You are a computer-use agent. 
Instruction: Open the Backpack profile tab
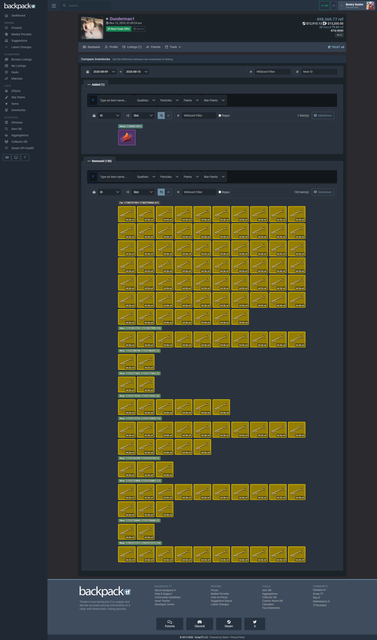91,47
